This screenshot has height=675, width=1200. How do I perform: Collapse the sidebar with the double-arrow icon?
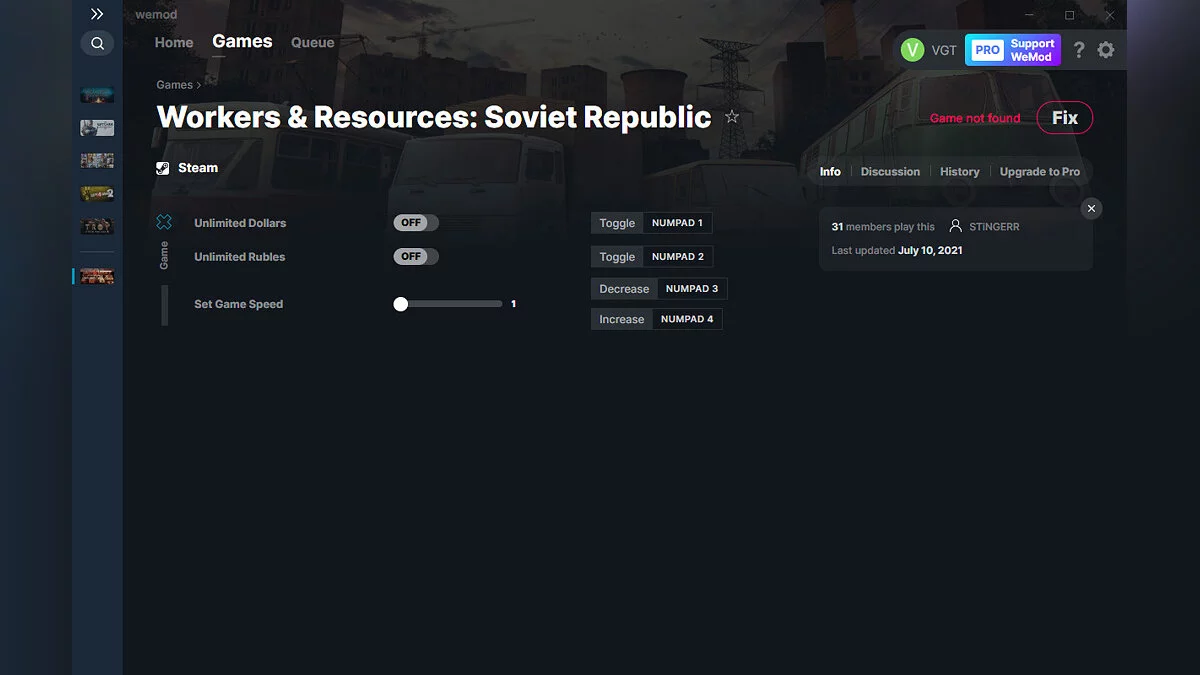coord(97,14)
